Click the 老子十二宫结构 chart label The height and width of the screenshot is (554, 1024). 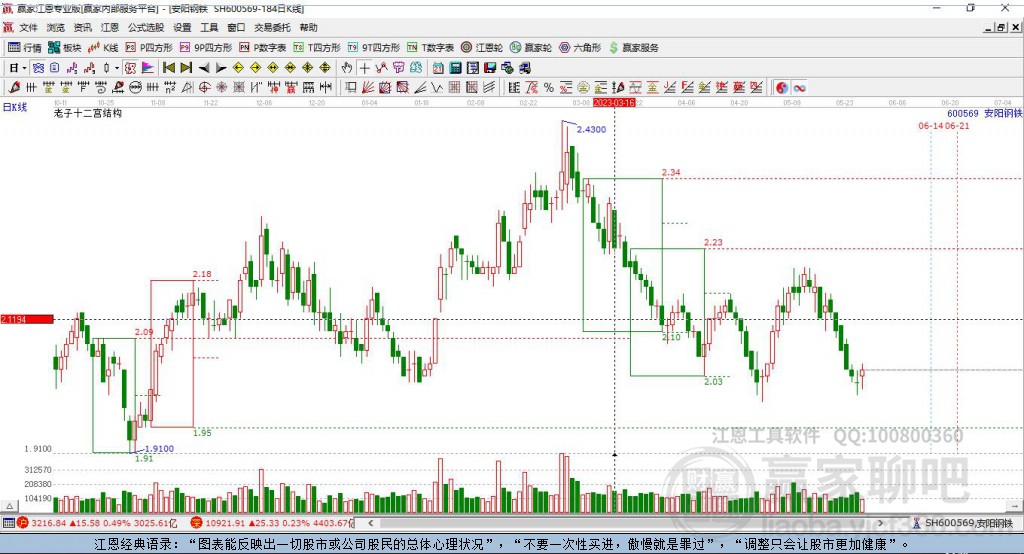click(x=88, y=113)
